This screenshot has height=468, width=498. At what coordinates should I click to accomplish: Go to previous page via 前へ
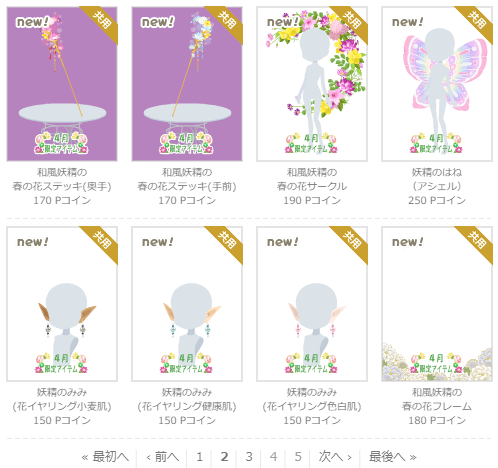[x=163, y=457]
